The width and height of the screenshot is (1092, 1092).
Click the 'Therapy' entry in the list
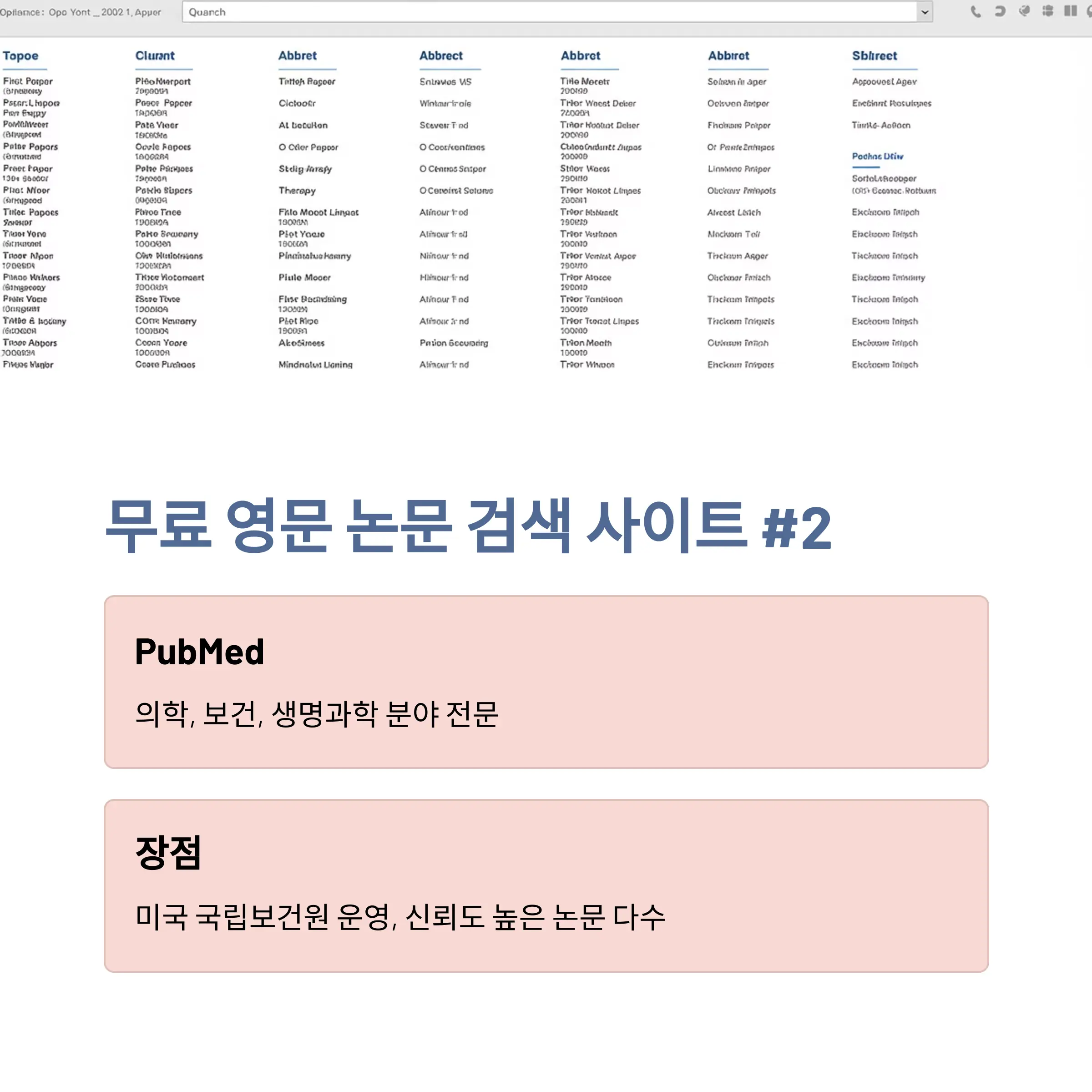click(297, 191)
